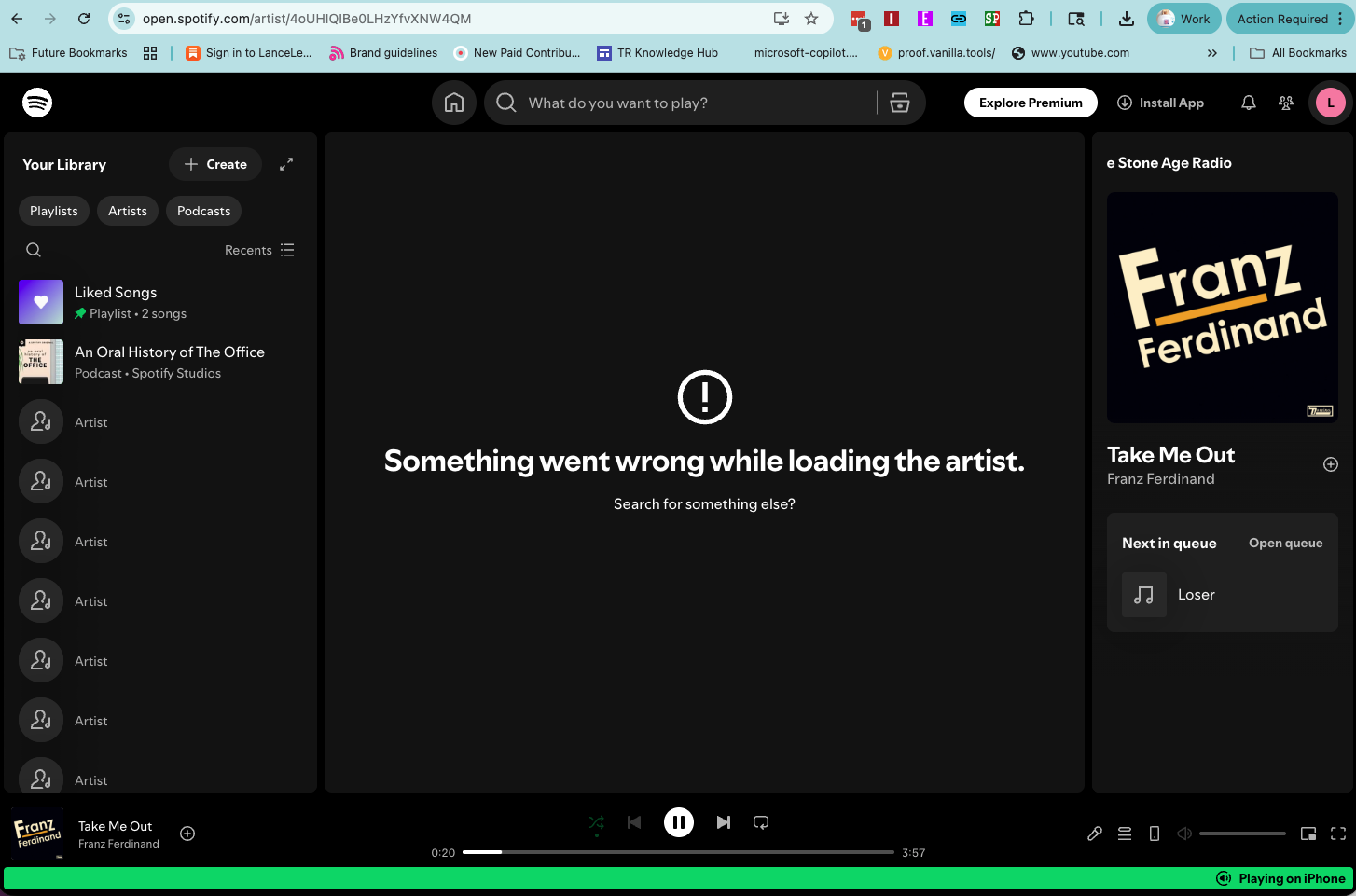The width and height of the screenshot is (1356, 896).
Task: Bookmark this page with star icon
Action: [x=811, y=19]
